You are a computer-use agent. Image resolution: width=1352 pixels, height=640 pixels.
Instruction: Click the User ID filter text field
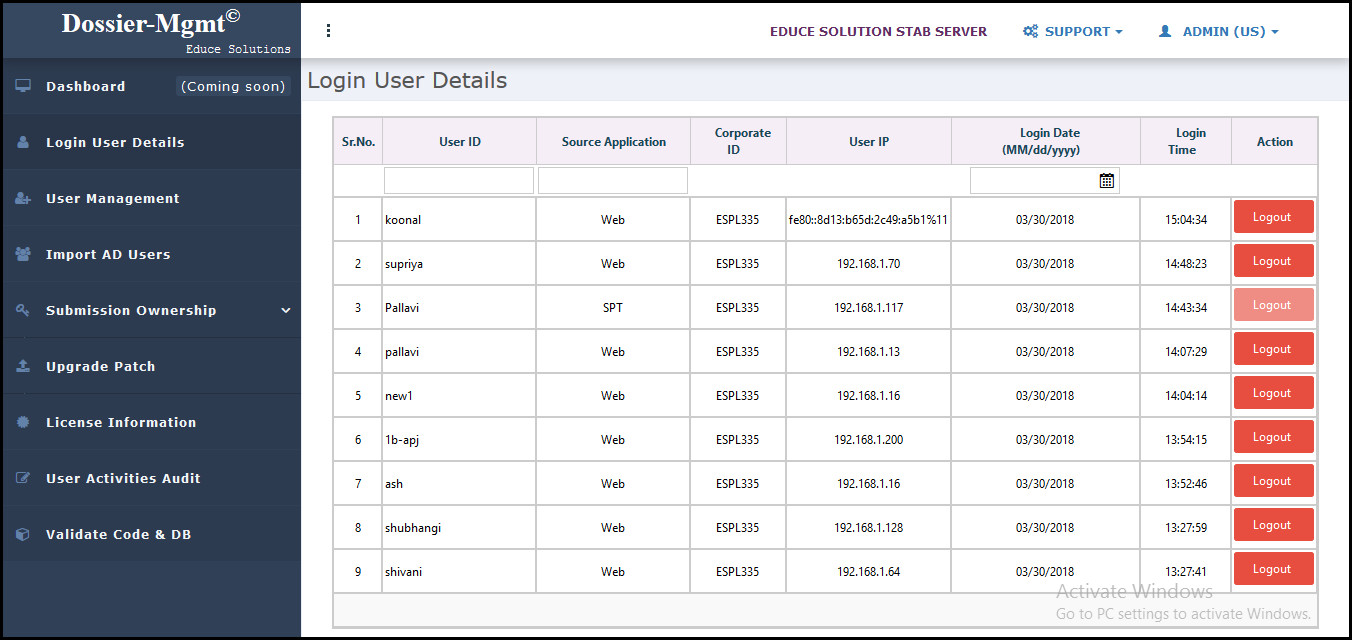[459, 181]
